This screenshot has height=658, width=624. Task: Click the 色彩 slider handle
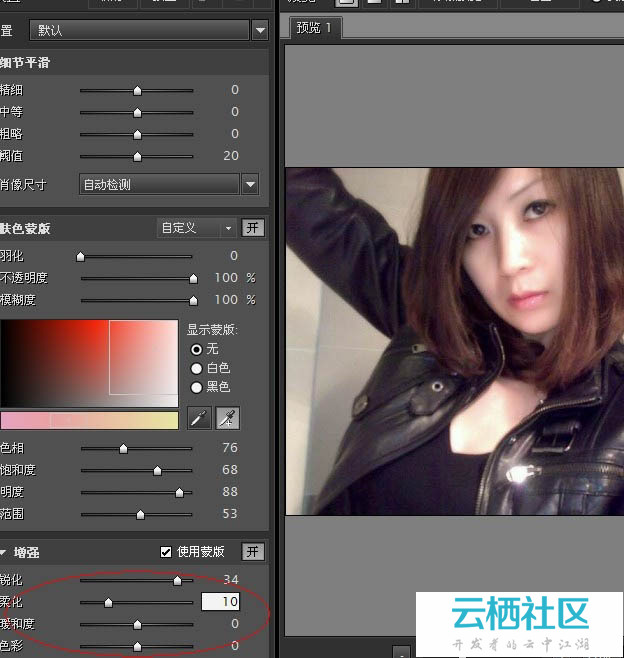point(137,647)
